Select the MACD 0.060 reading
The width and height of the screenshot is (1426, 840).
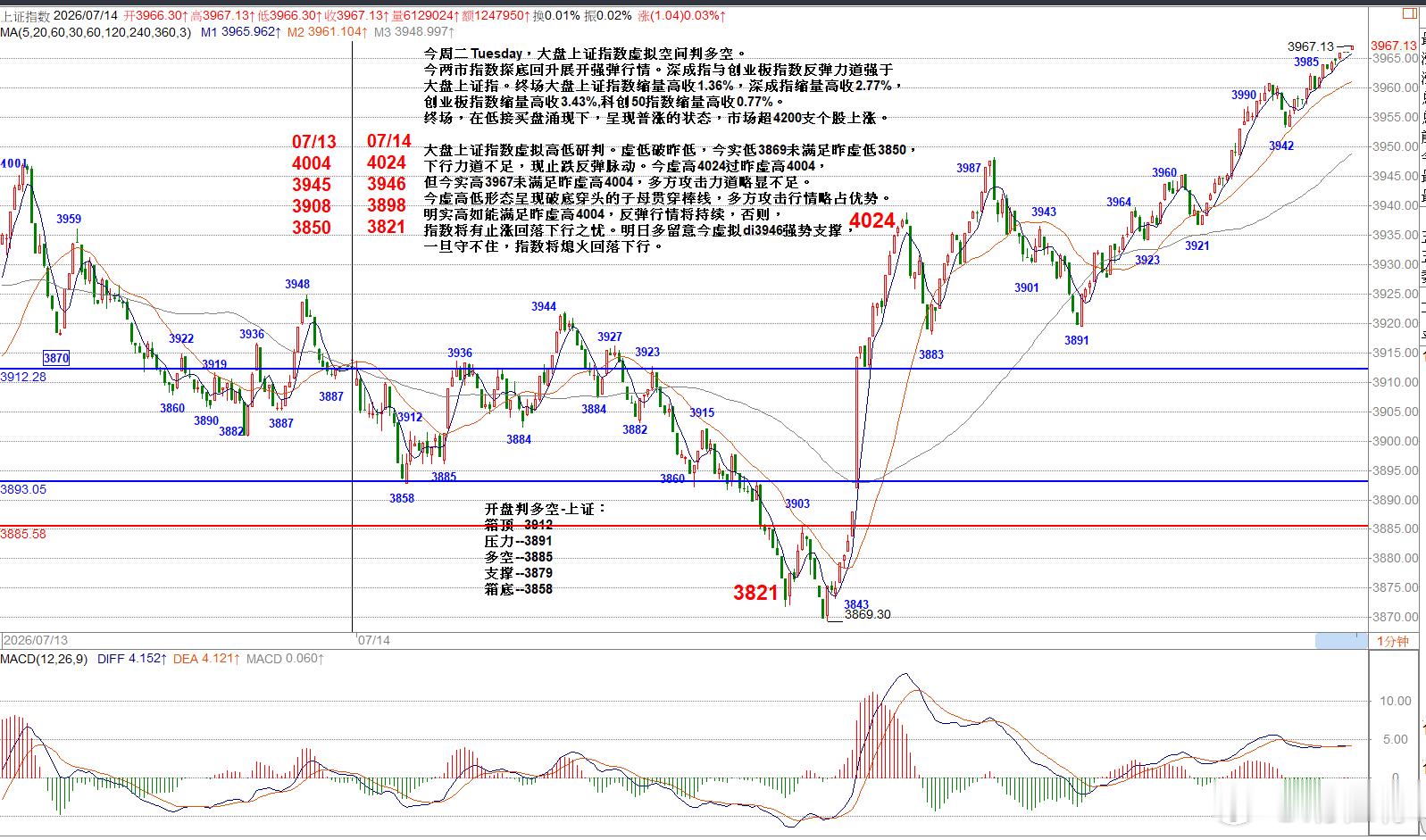coord(285,659)
